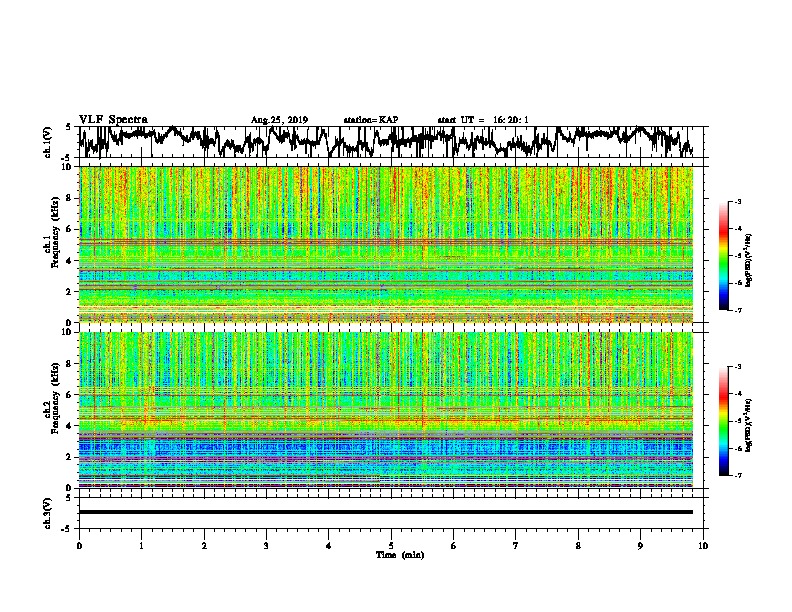
Task: Click time axis tick label "5"
Action: pyautogui.click(x=391, y=546)
